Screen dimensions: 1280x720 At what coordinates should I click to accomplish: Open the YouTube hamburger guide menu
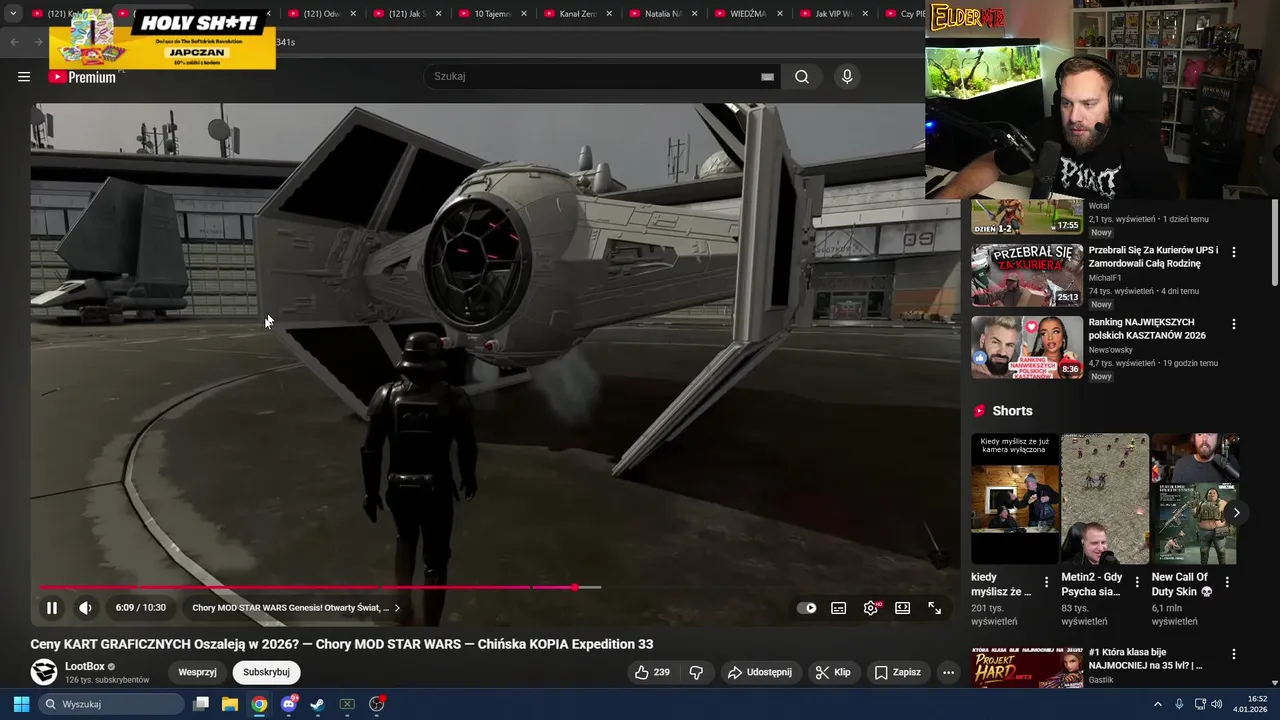coord(24,77)
